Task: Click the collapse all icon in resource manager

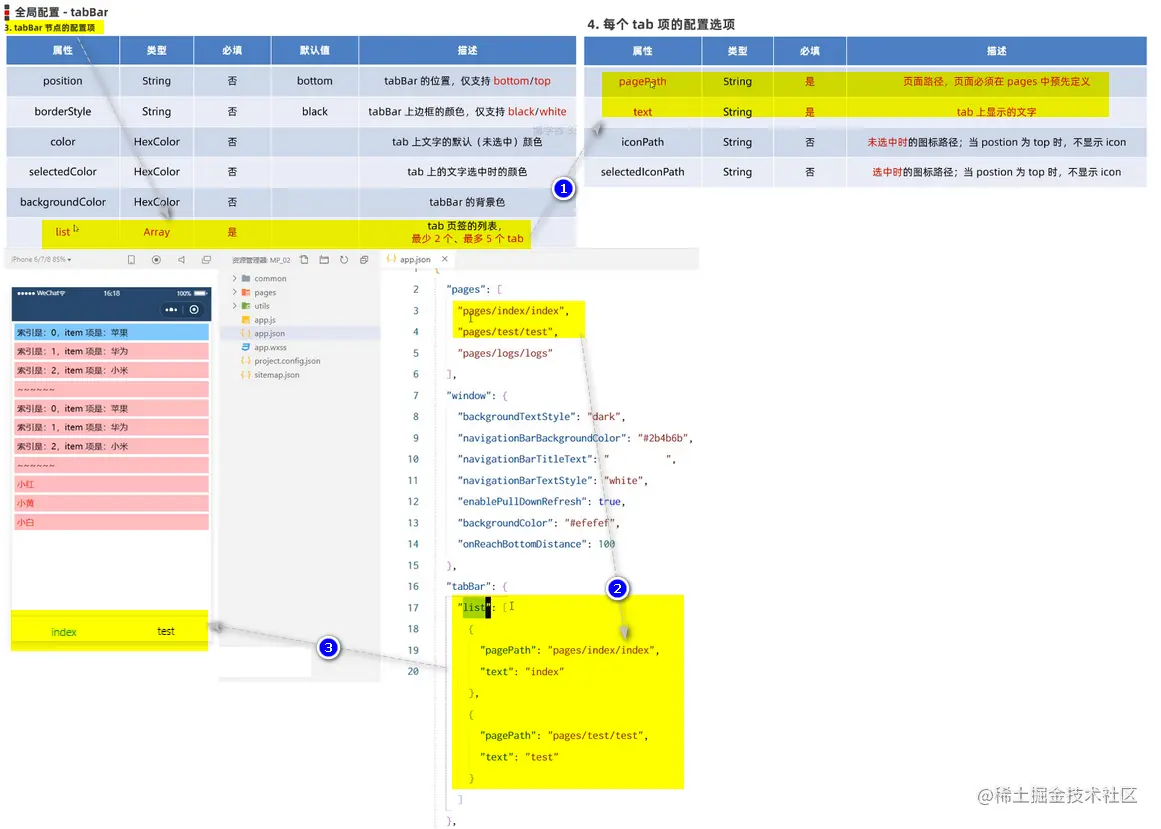Action: pos(364,260)
